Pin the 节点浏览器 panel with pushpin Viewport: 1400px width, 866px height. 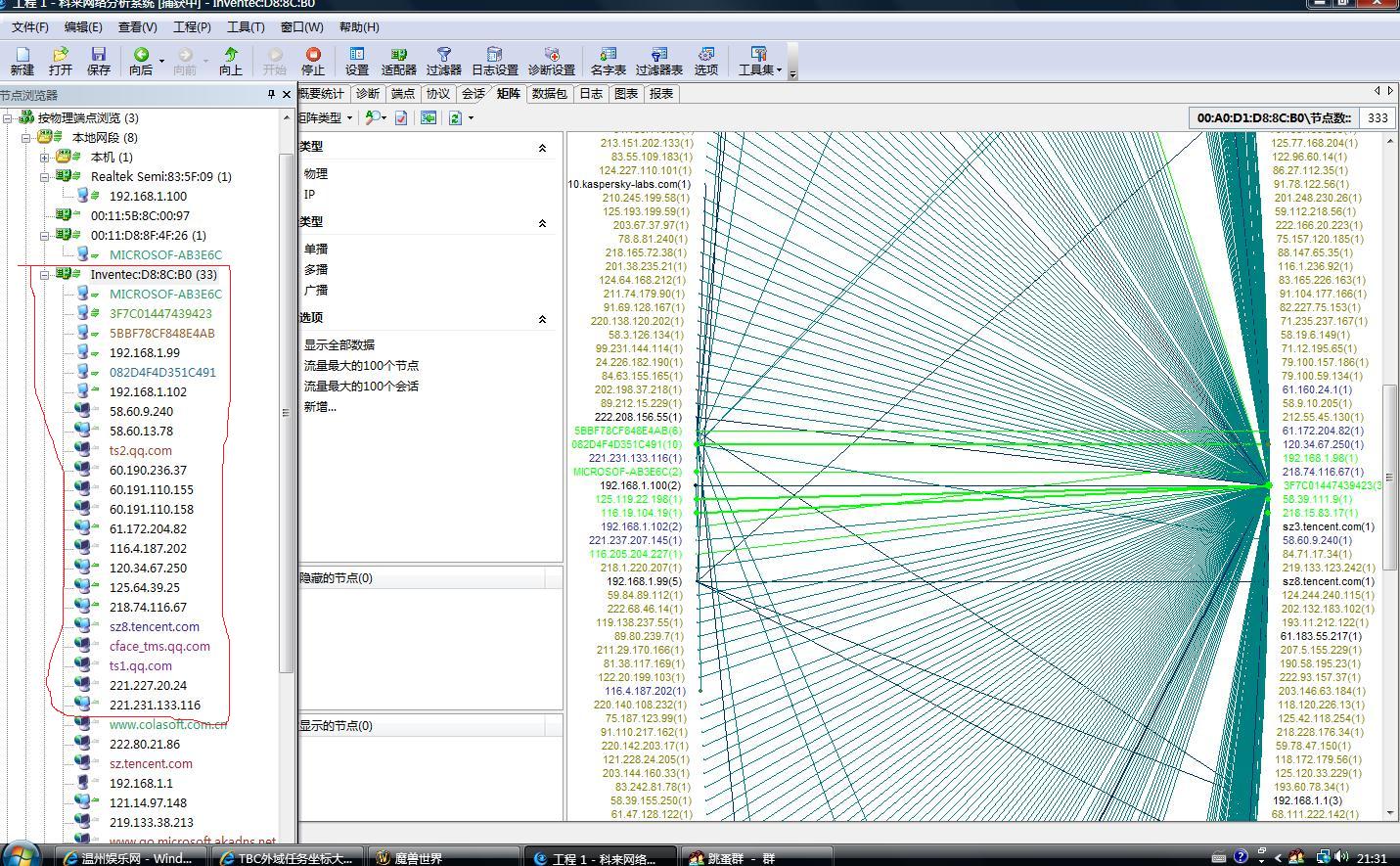pyautogui.click(x=271, y=95)
